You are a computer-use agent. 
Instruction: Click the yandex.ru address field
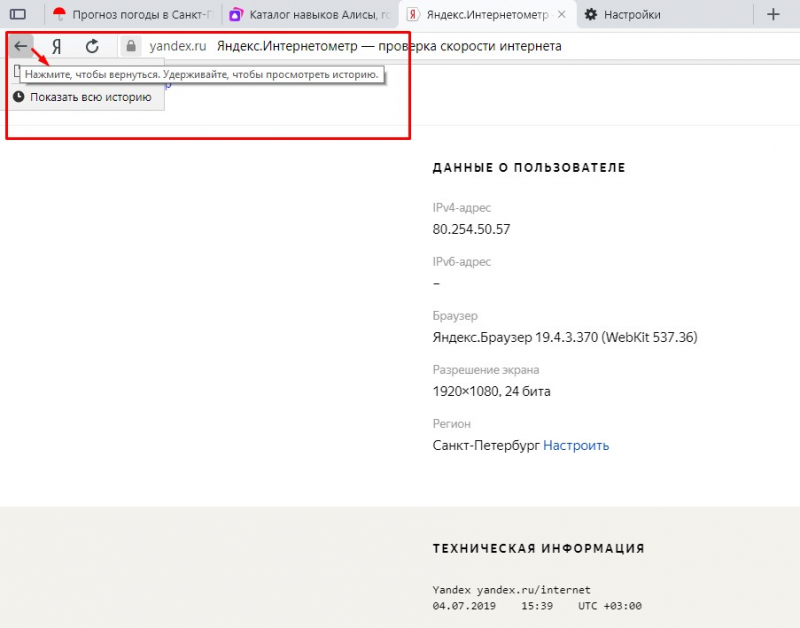[178, 46]
